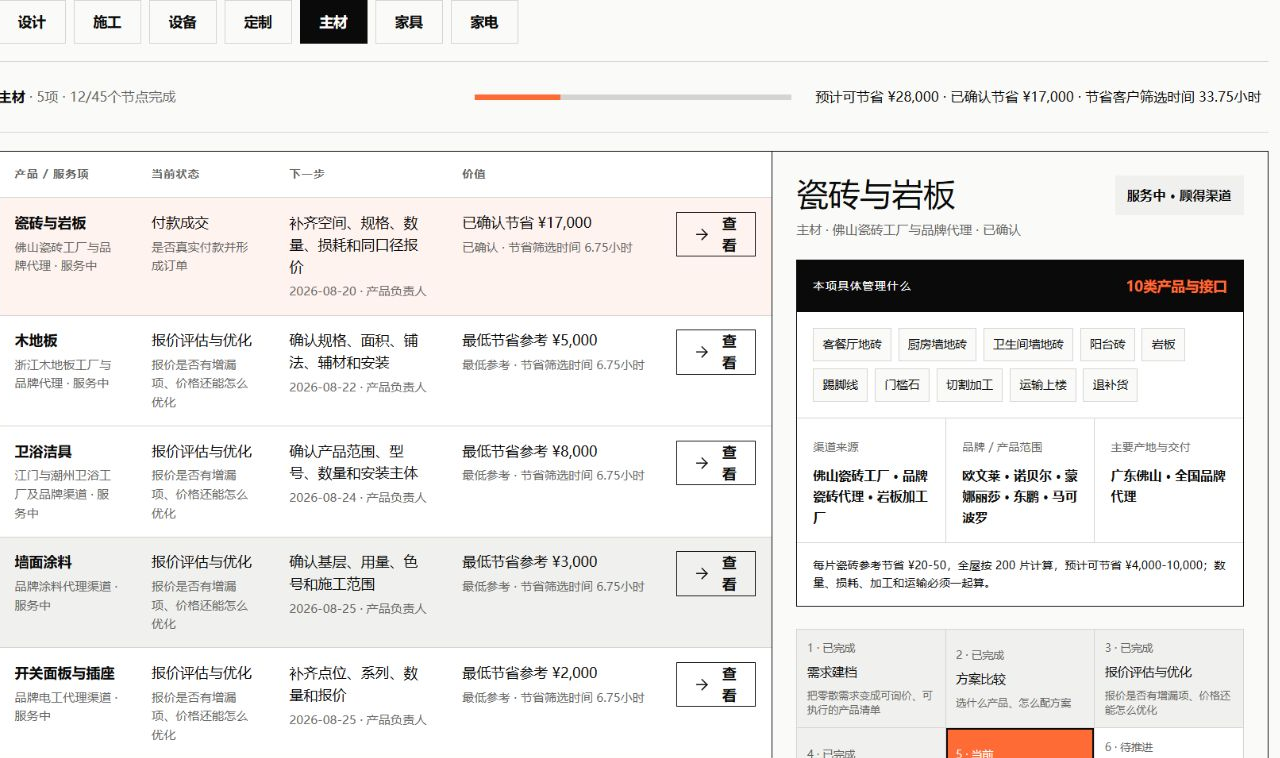1280x758 pixels.
Task: Select the 踢脚线 product tag
Action: pyautogui.click(x=840, y=385)
